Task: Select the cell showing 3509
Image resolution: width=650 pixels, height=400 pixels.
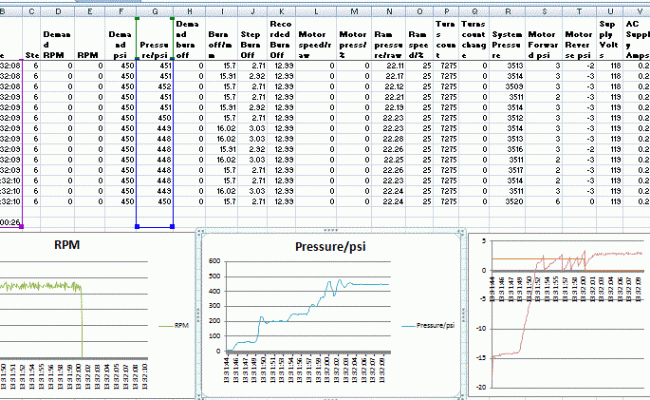Action: pos(507,87)
